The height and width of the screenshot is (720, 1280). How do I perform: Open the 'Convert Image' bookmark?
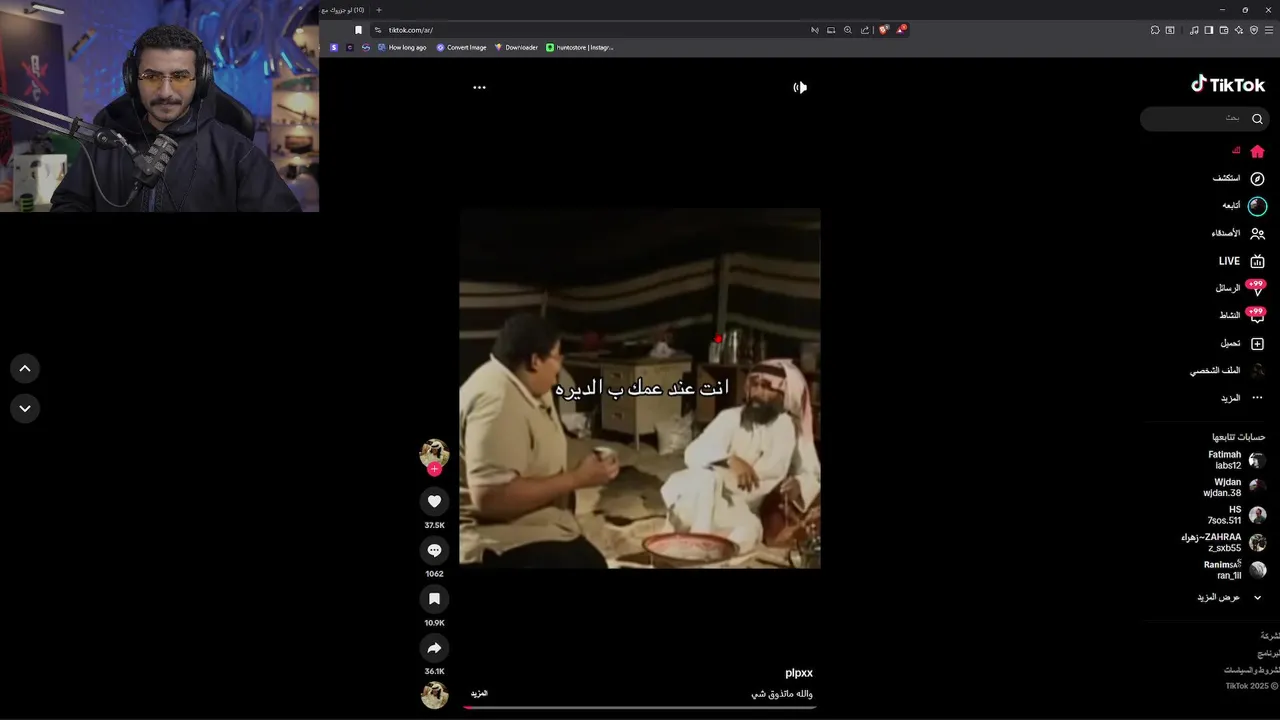pos(461,47)
